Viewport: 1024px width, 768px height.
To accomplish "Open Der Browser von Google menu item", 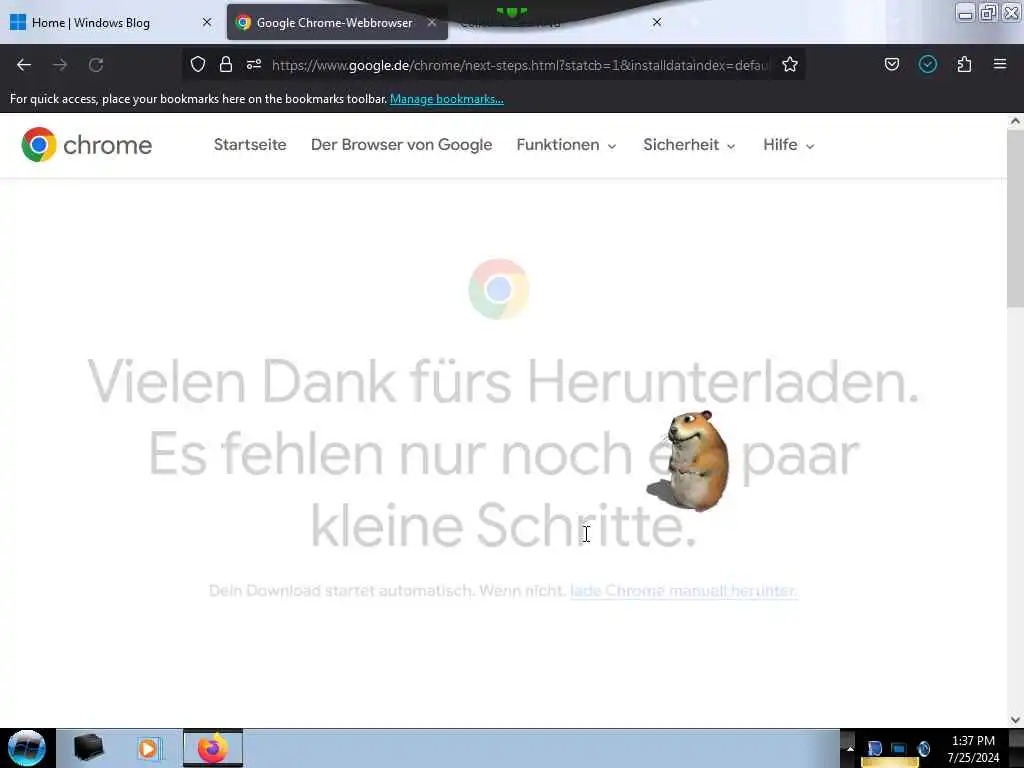I will point(402,144).
